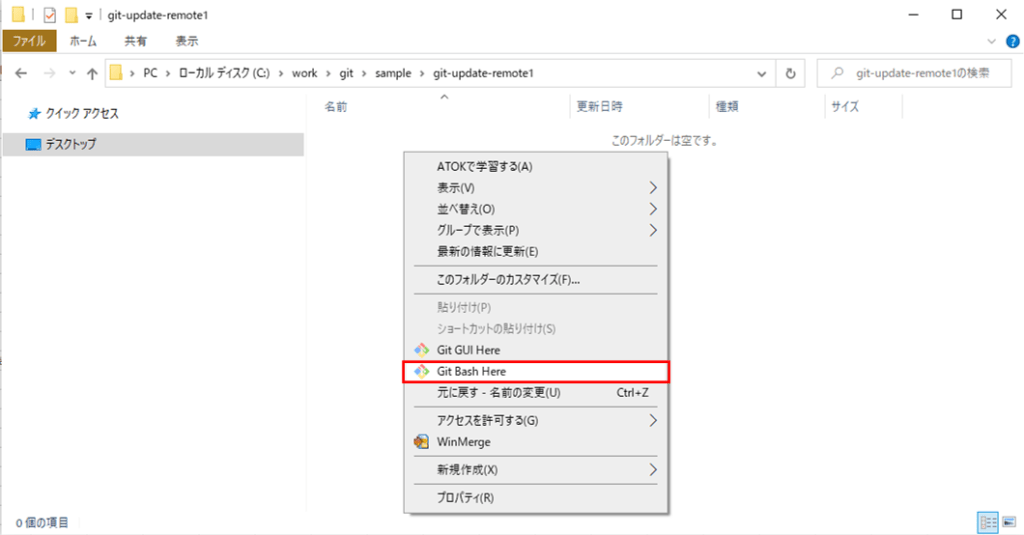Click the Git Bash Here menu entry

point(471,371)
